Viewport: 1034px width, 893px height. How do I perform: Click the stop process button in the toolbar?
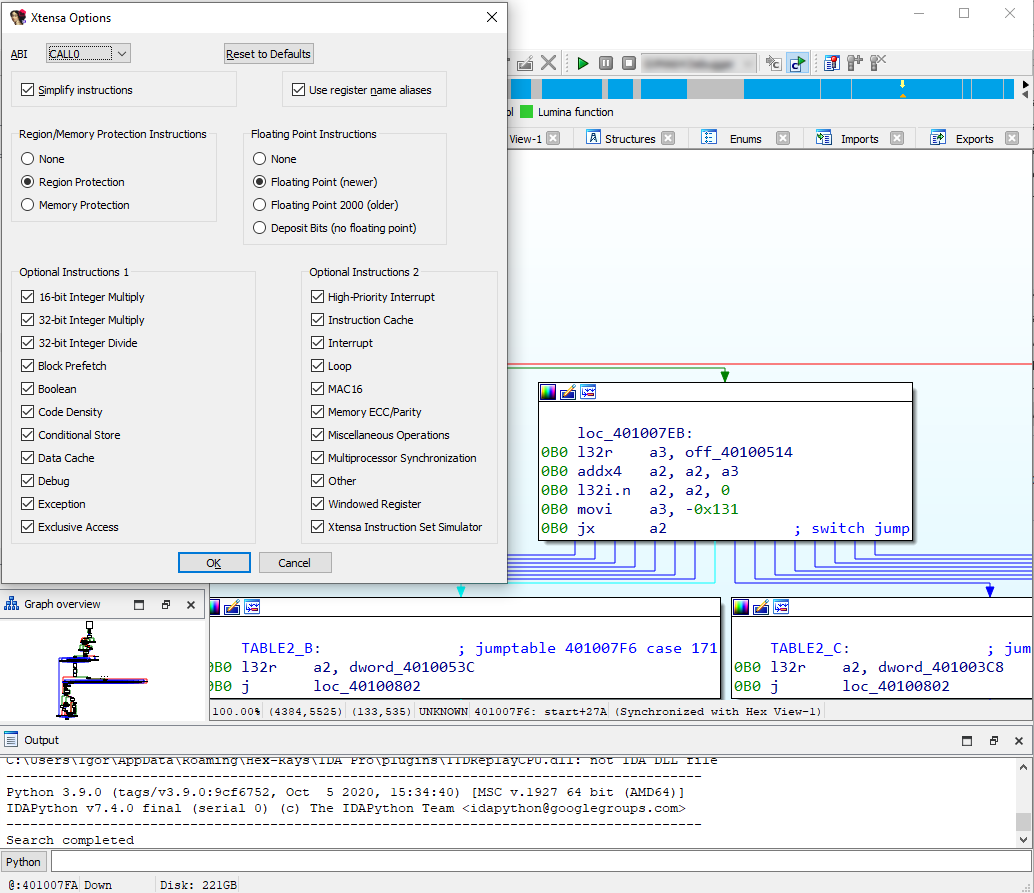coord(629,63)
